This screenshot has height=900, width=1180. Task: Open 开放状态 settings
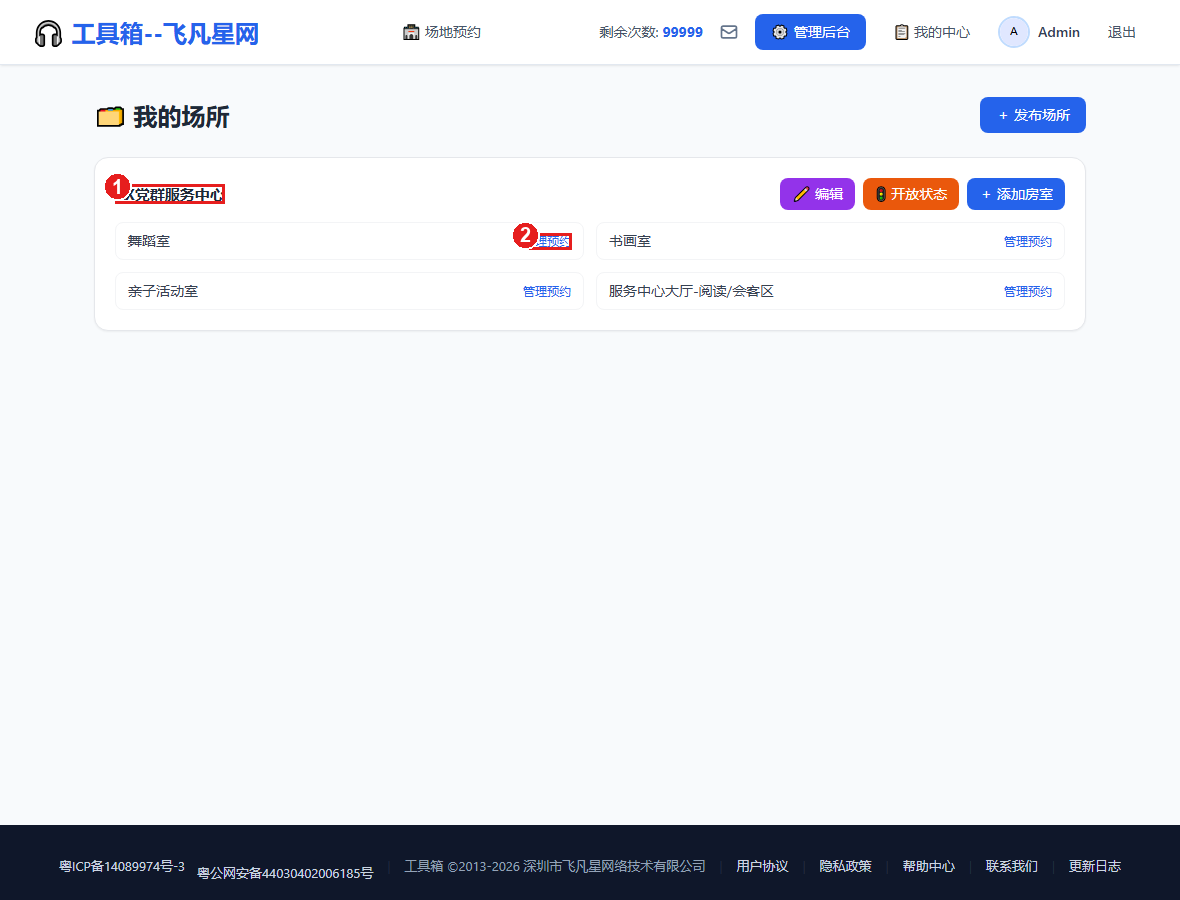[911, 194]
